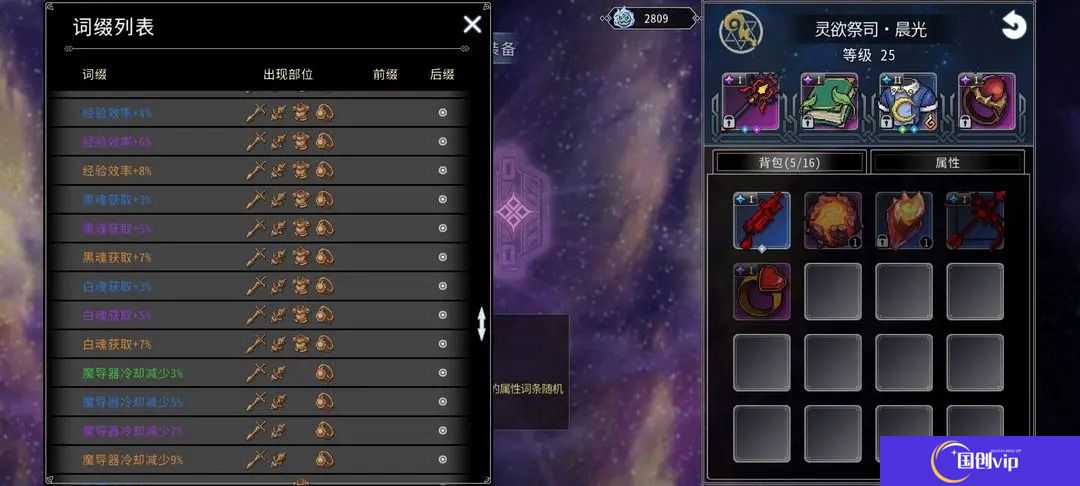Select the 白魂获取+7% affix row
This screenshot has height=486, width=1080.
pyautogui.click(x=259, y=344)
